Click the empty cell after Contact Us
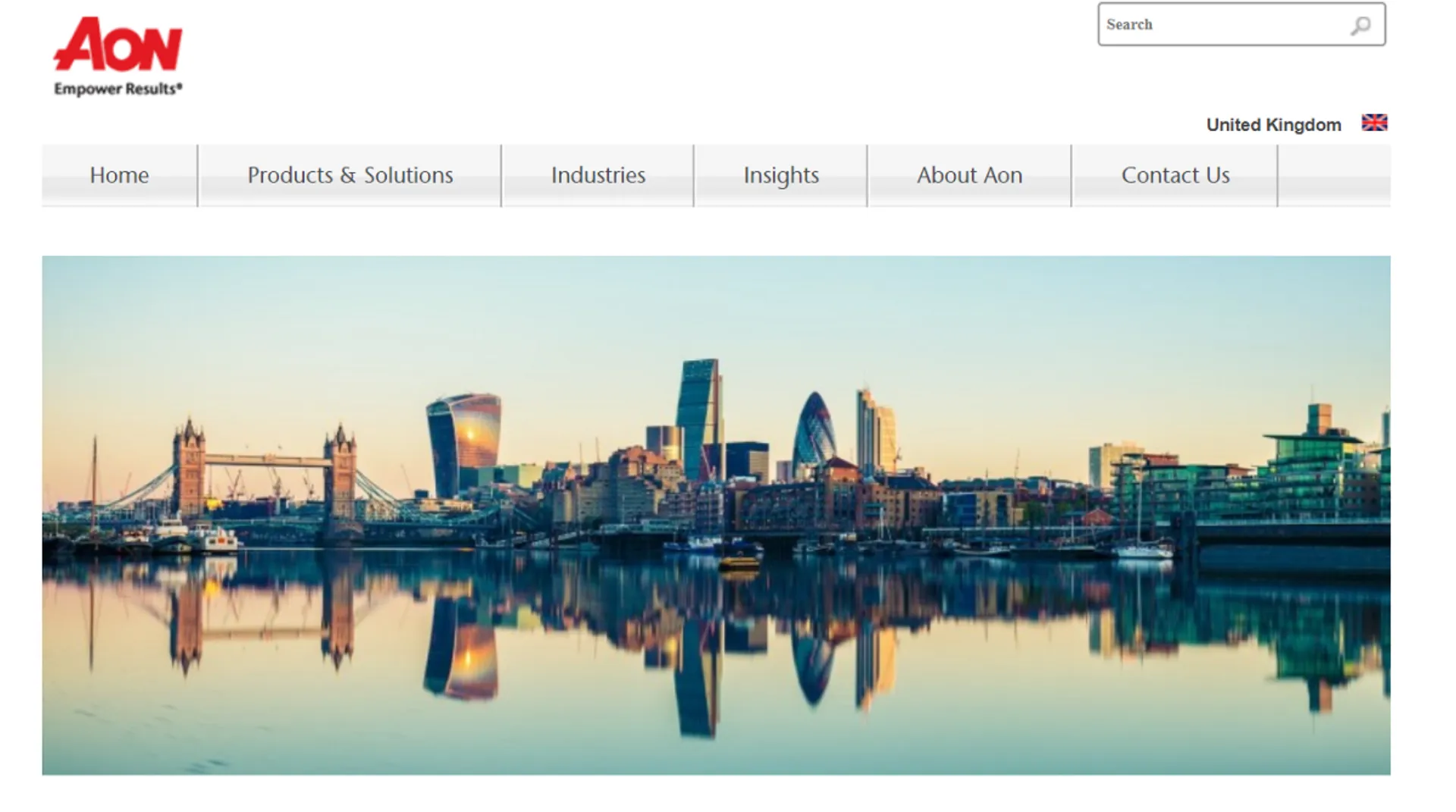Image resolution: width=1456 pixels, height=812 pixels. tap(1334, 175)
